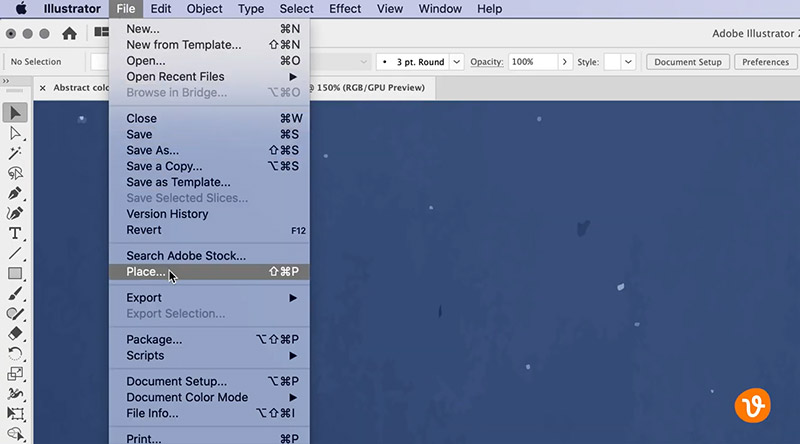
Task: Click the Opacity label link
Action: click(x=487, y=62)
